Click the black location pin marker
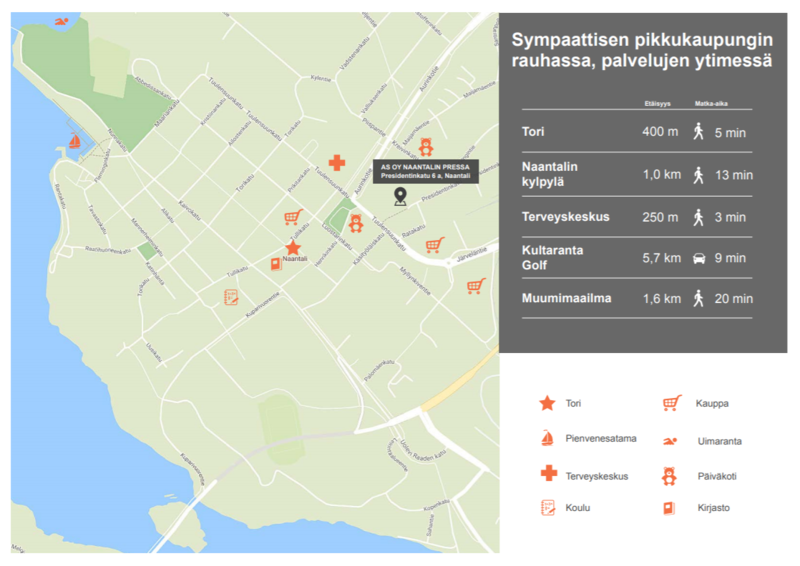 tap(400, 196)
